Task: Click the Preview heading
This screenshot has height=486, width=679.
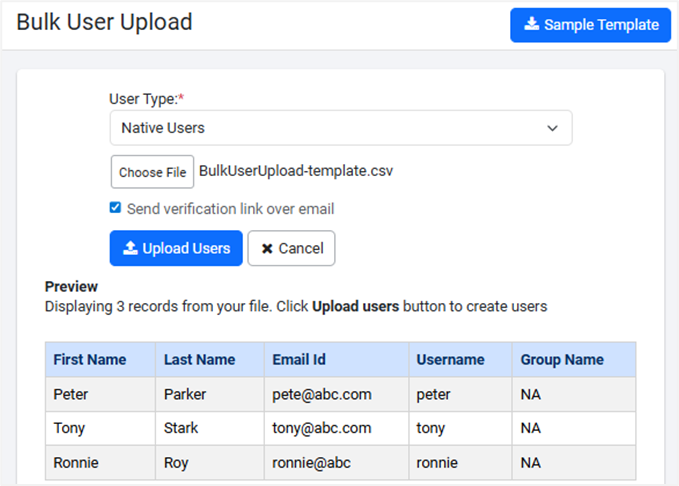Action: click(x=71, y=286)
